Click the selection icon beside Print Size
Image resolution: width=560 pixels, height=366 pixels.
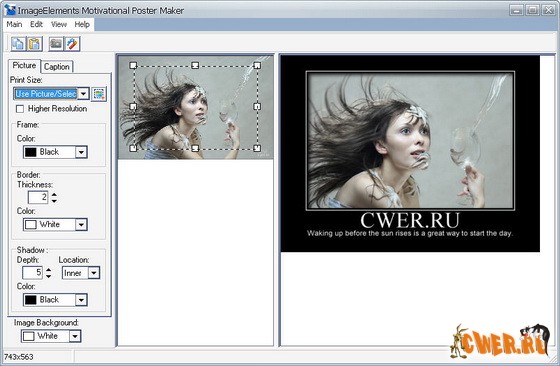(x=99, y=94)
